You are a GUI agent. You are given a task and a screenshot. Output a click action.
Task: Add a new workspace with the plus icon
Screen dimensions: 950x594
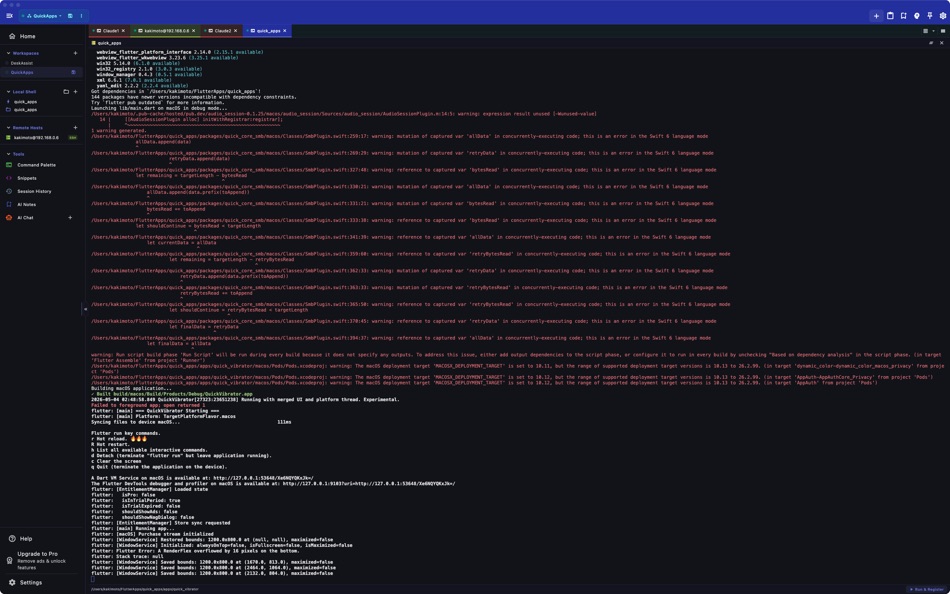(75, 53)
